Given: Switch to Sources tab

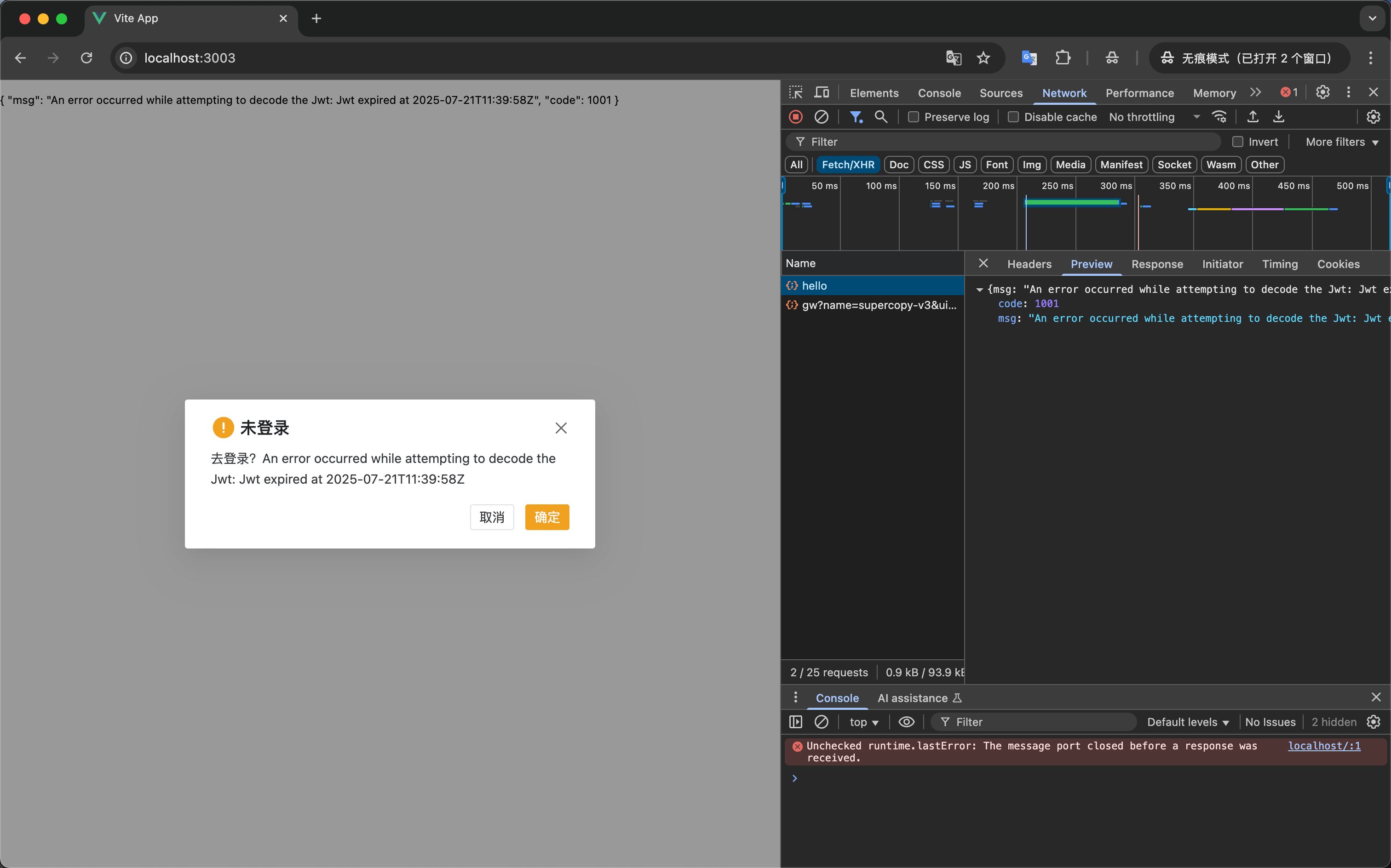Looking at the screenshot, I should click(x=1000, y=92).
